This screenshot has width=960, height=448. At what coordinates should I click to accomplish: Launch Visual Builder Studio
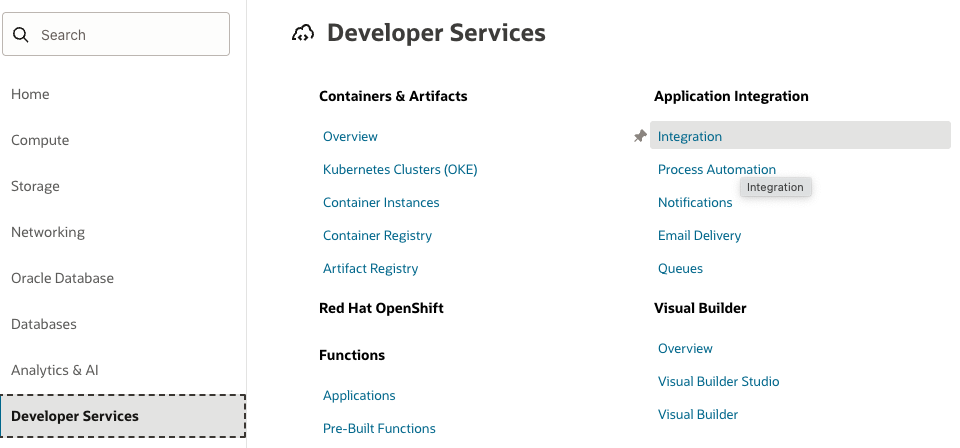coord(718,381)
